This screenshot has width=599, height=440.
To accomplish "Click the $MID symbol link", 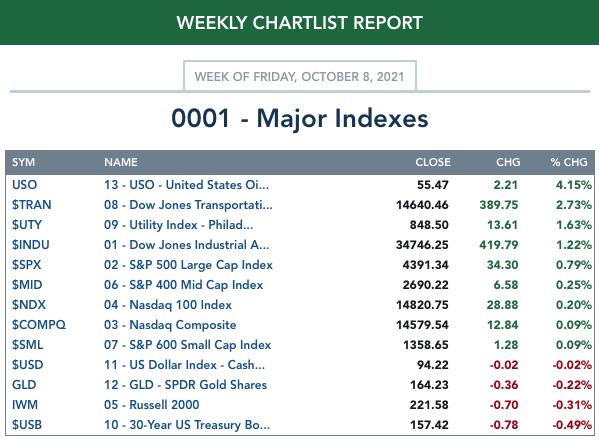I will point(27,285).
